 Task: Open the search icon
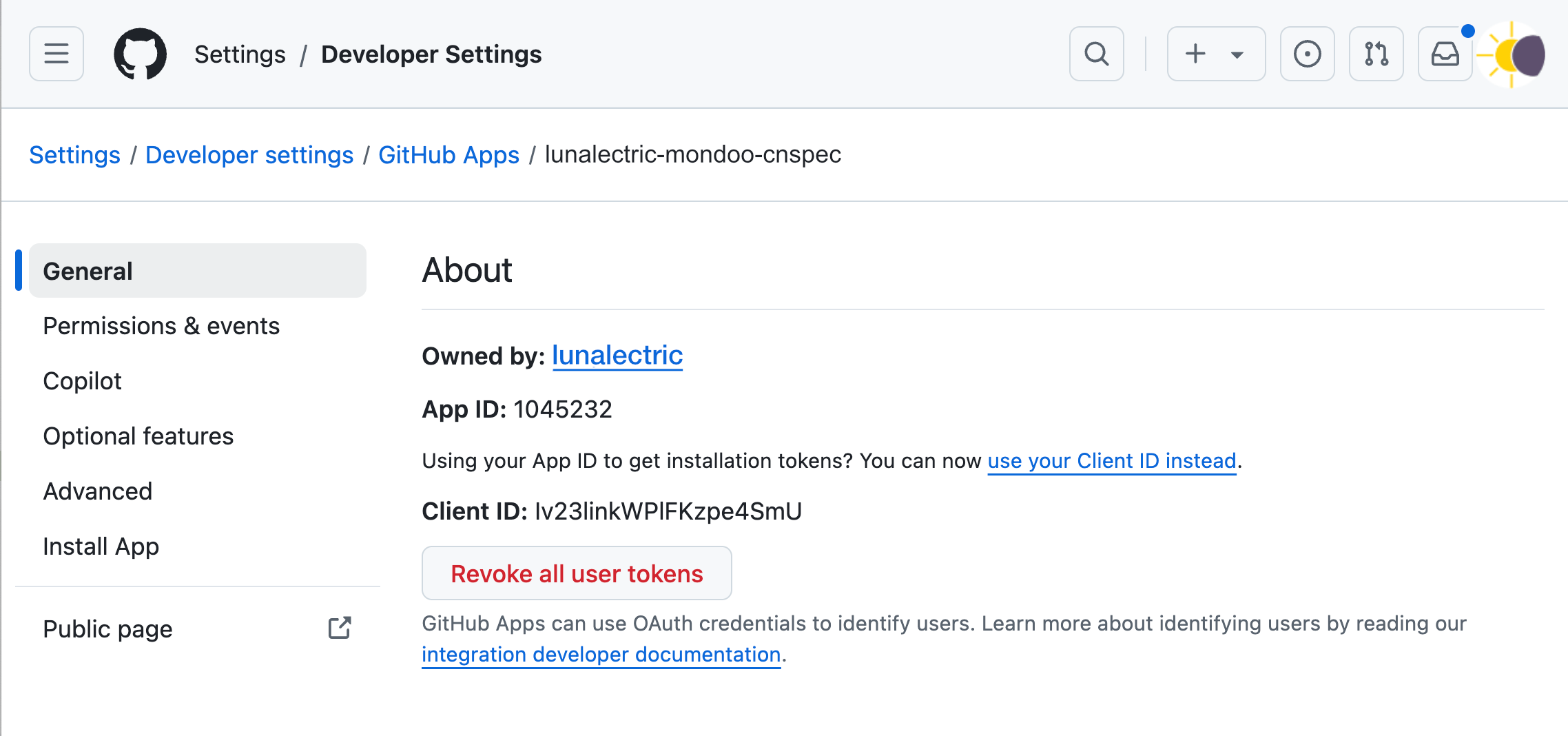click(x=1097, y=53)
